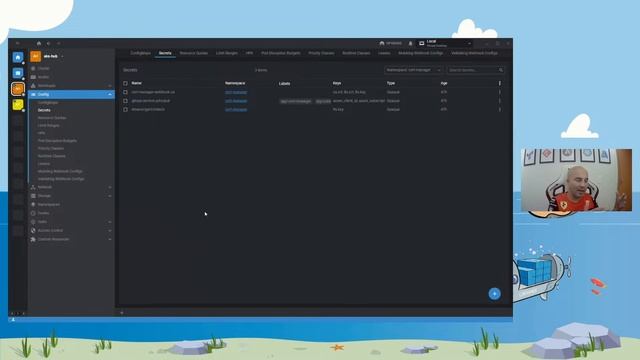The image size is (640, 360).
Task: Switch to the Secrets tab
Action: (165, 53)
